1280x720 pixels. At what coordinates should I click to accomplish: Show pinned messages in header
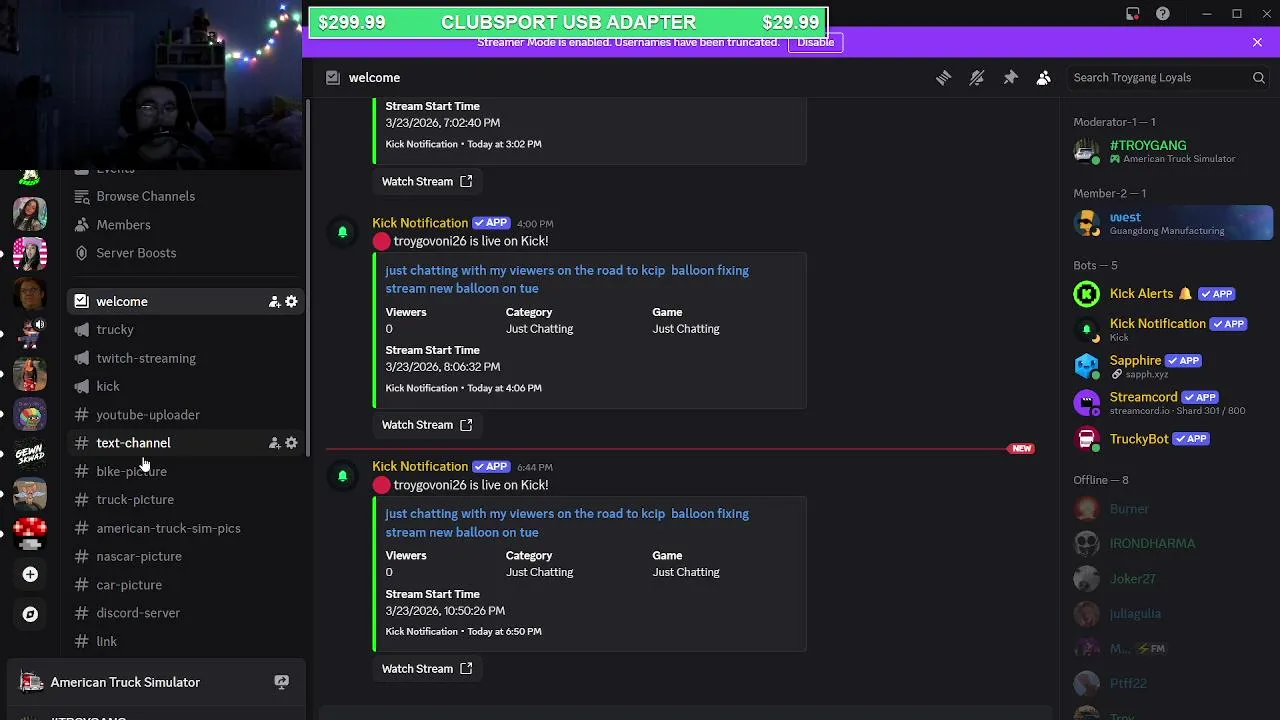1010,77
